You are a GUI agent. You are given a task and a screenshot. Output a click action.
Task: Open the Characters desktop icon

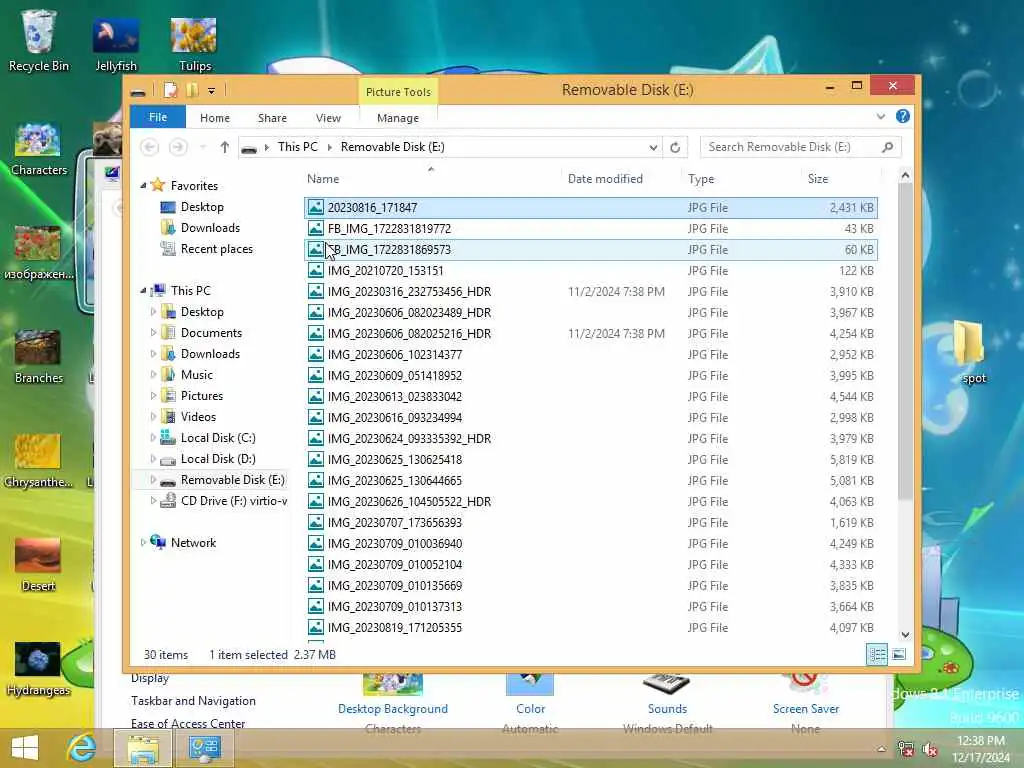(x=39, y=149)
